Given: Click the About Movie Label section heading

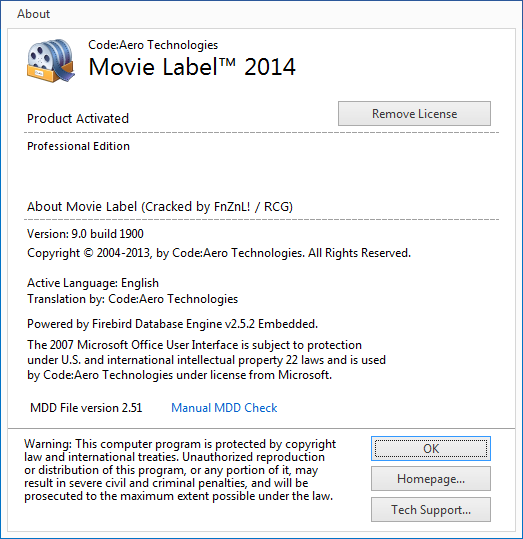Looking at the screenshot, I should (160, 207).
